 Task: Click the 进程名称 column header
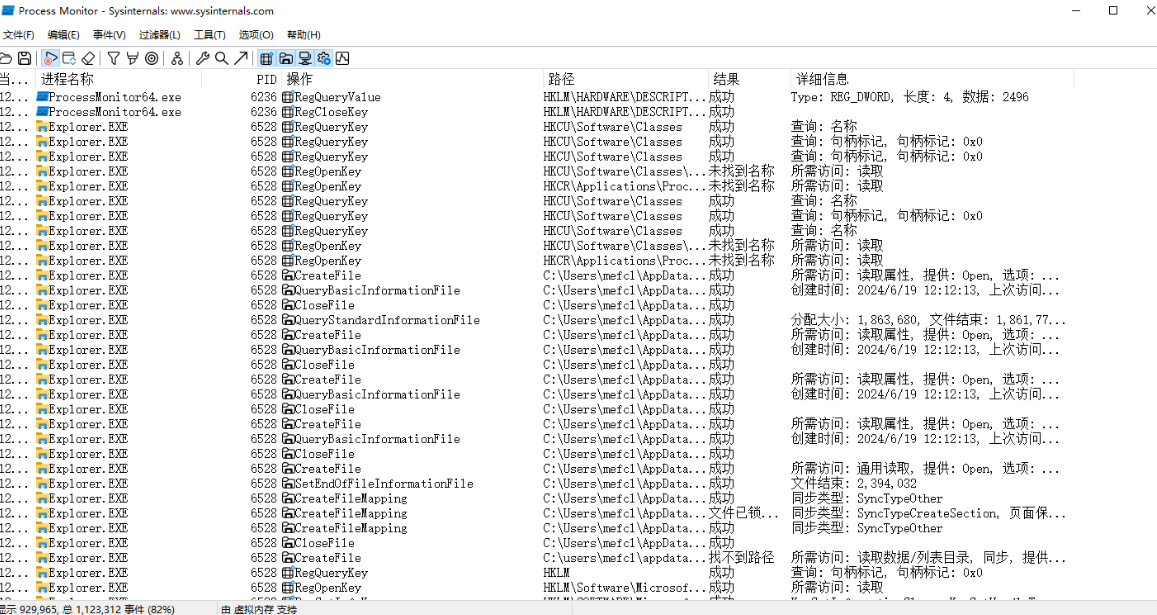click(118, 79)
